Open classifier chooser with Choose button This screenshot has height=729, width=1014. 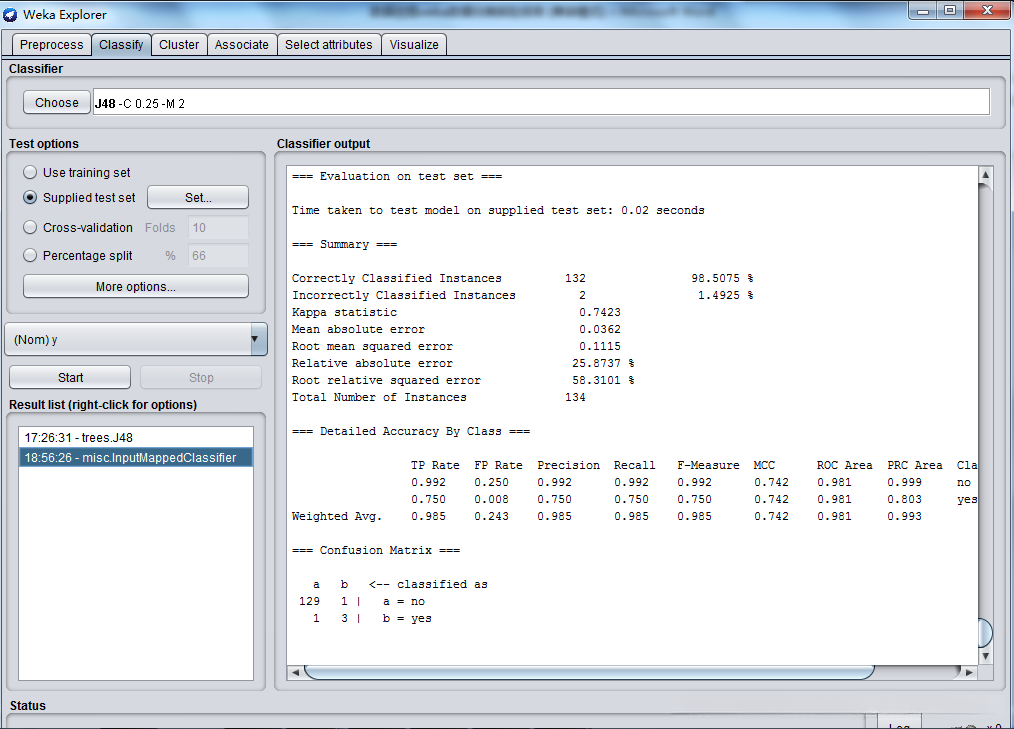tap(56, 103)
